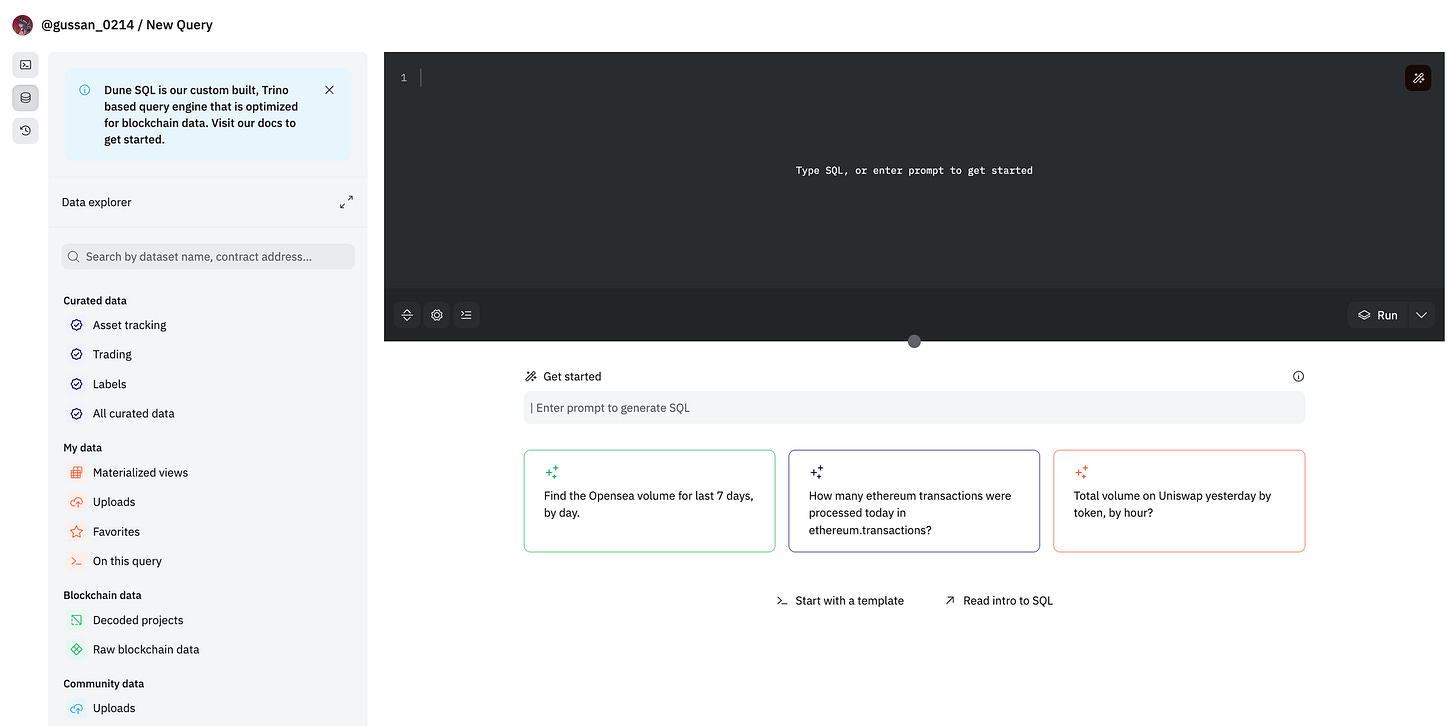Viewport: 1456px width, 726px height.
Task: Select the database data explorer sidebar icon
Action: [x=25, y=97]
